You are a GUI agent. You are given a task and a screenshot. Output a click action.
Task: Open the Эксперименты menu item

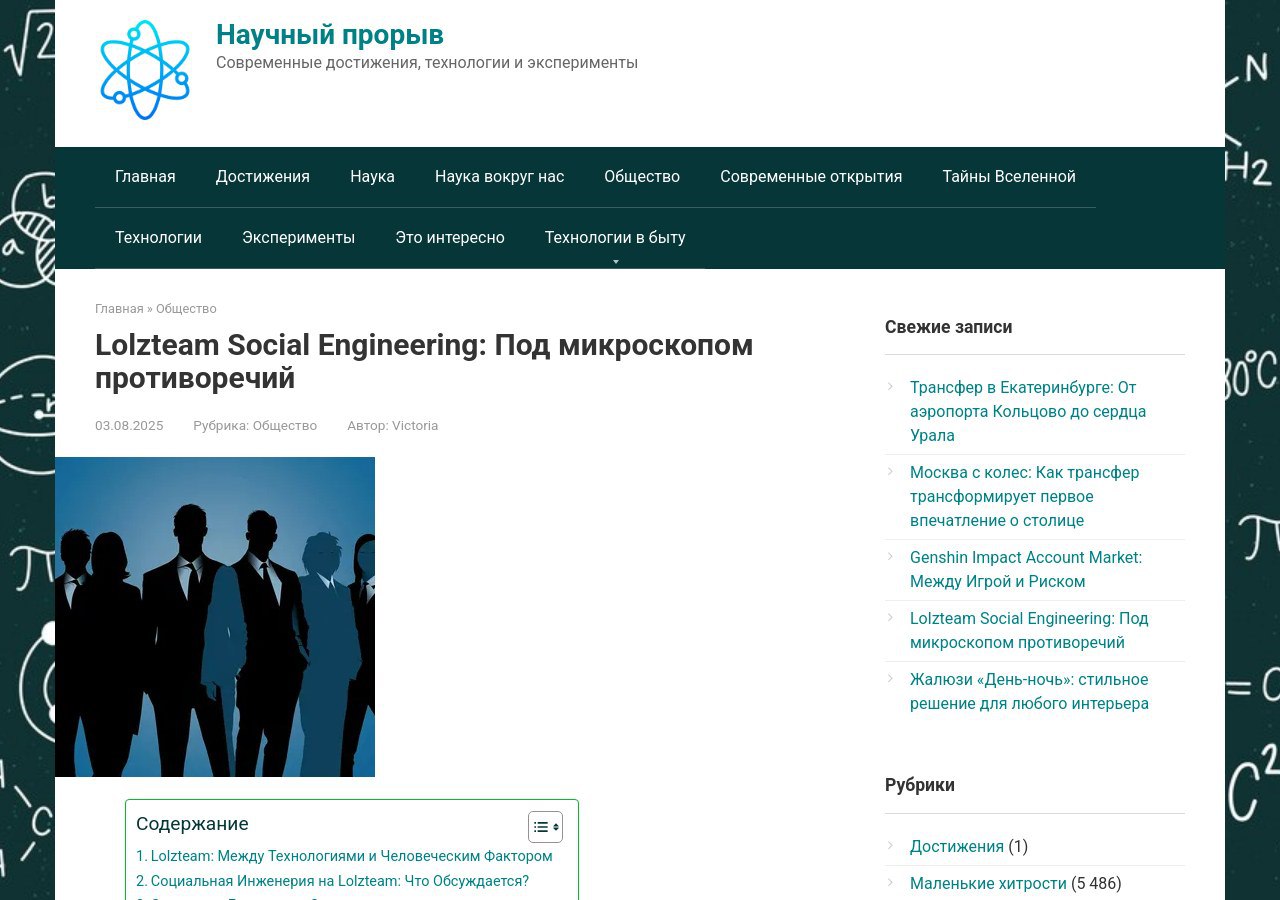[298, 238]
